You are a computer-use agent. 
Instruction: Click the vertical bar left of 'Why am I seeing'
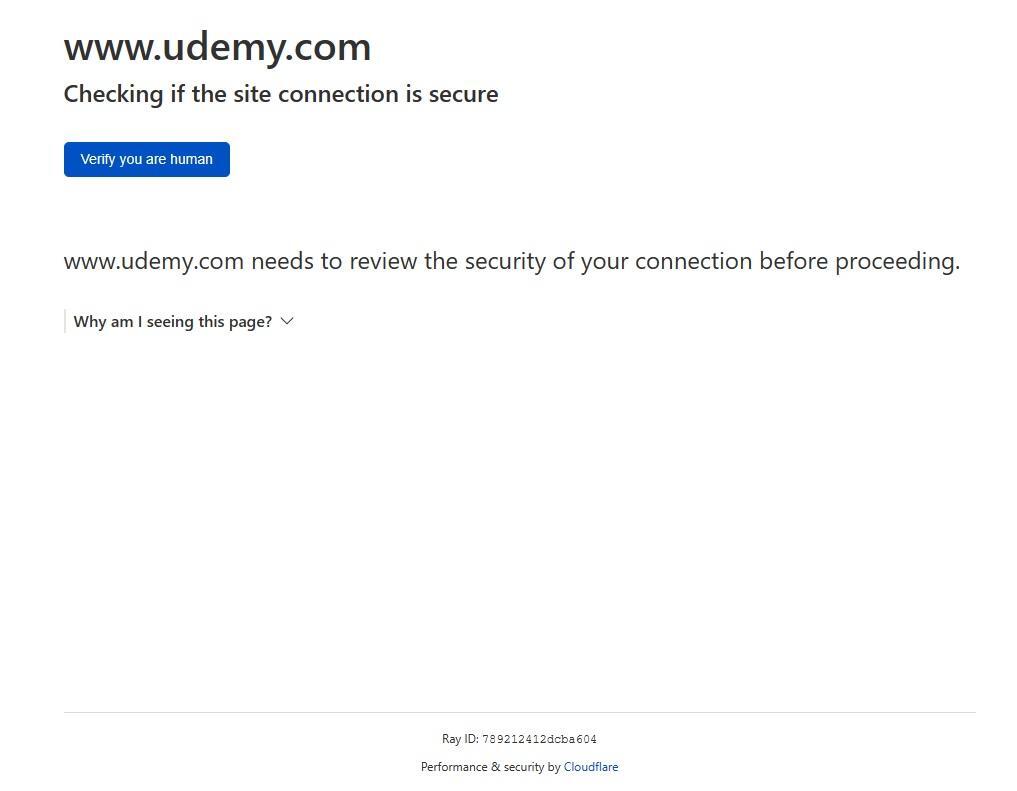point(65,321)
